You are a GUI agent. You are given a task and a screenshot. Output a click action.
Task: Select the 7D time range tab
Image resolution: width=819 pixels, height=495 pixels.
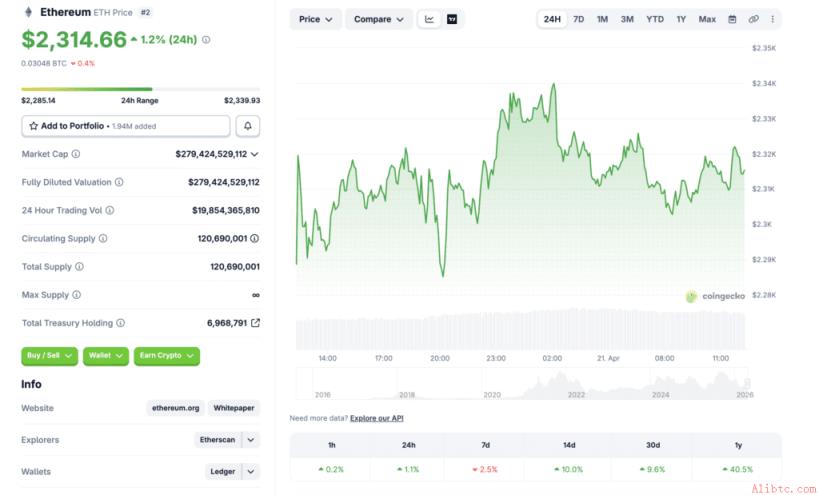click(x=578, y=19)
